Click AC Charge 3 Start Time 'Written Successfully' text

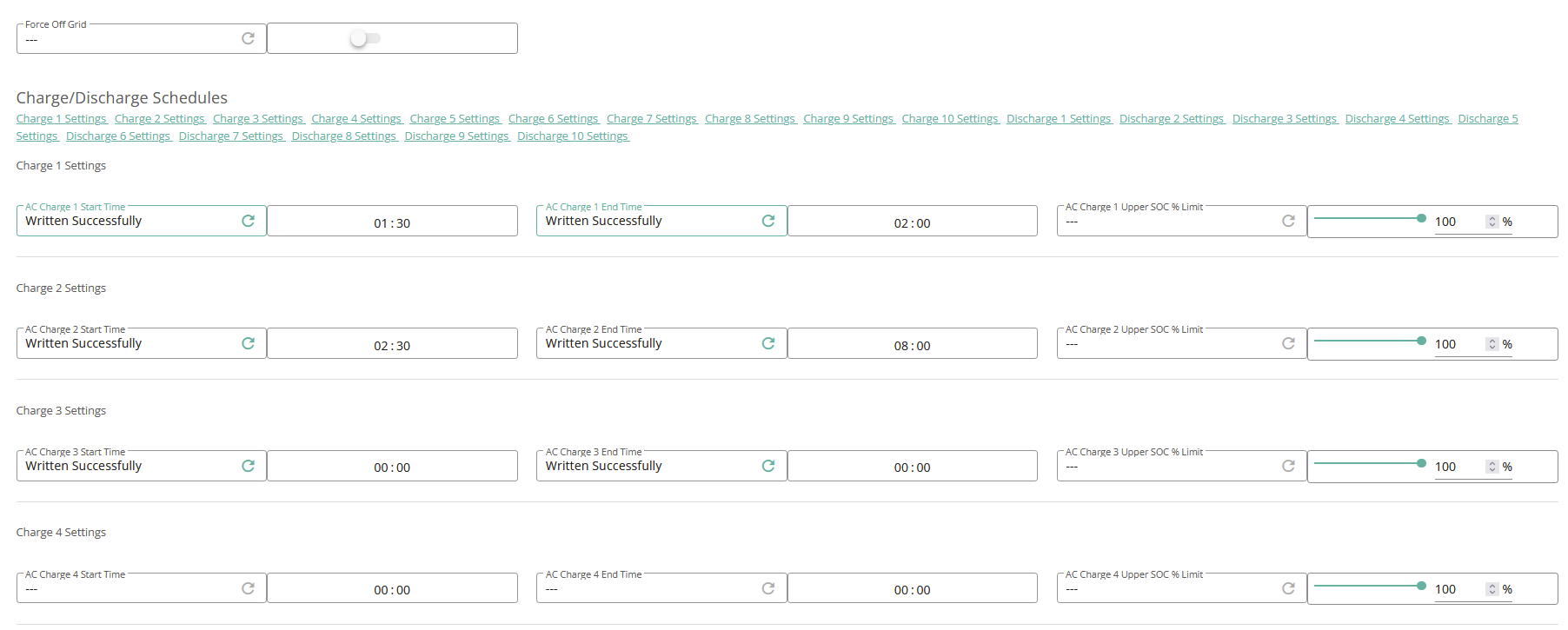(83, 466)
